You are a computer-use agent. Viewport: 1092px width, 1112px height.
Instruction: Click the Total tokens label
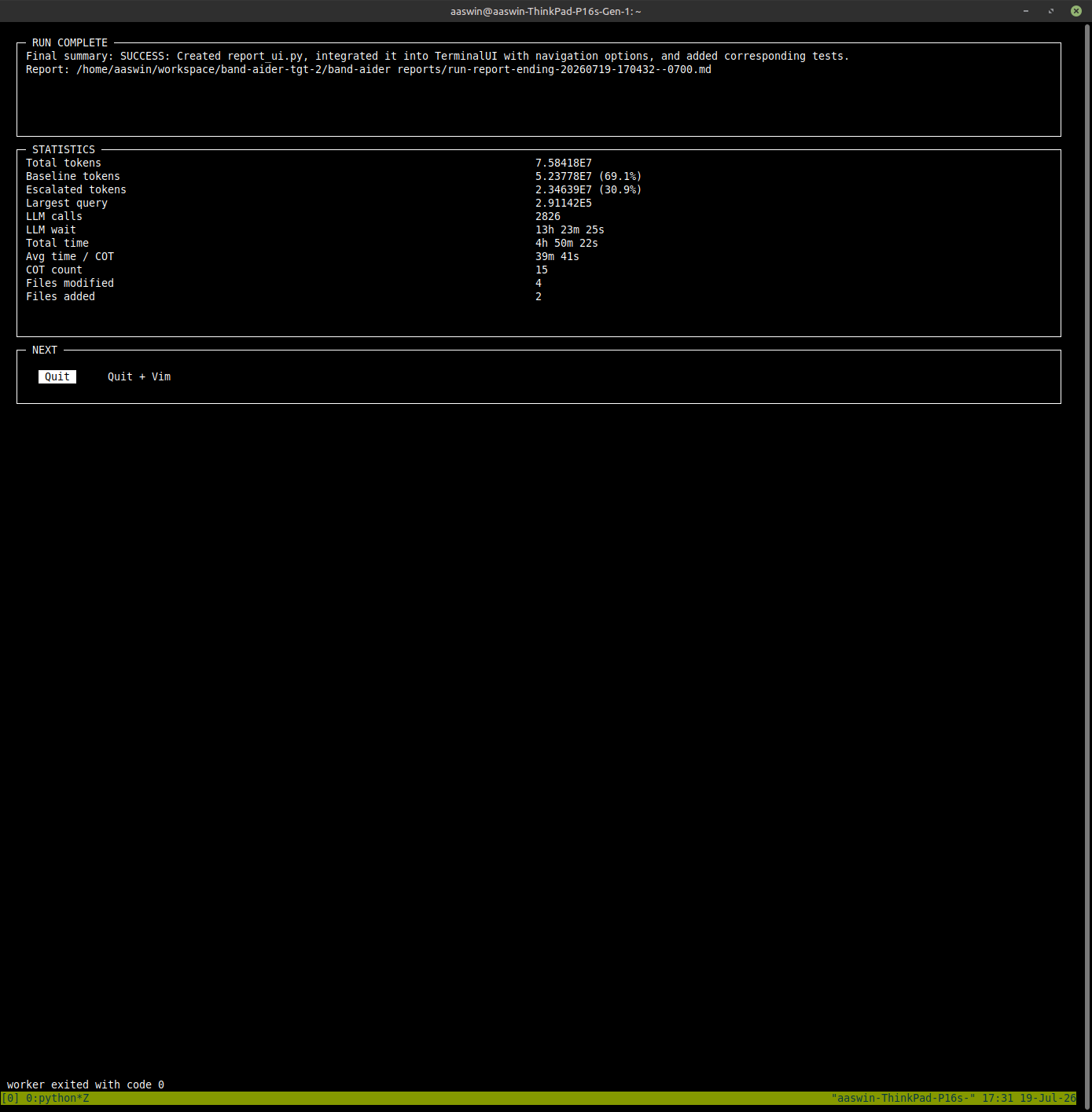coord(64,163)
